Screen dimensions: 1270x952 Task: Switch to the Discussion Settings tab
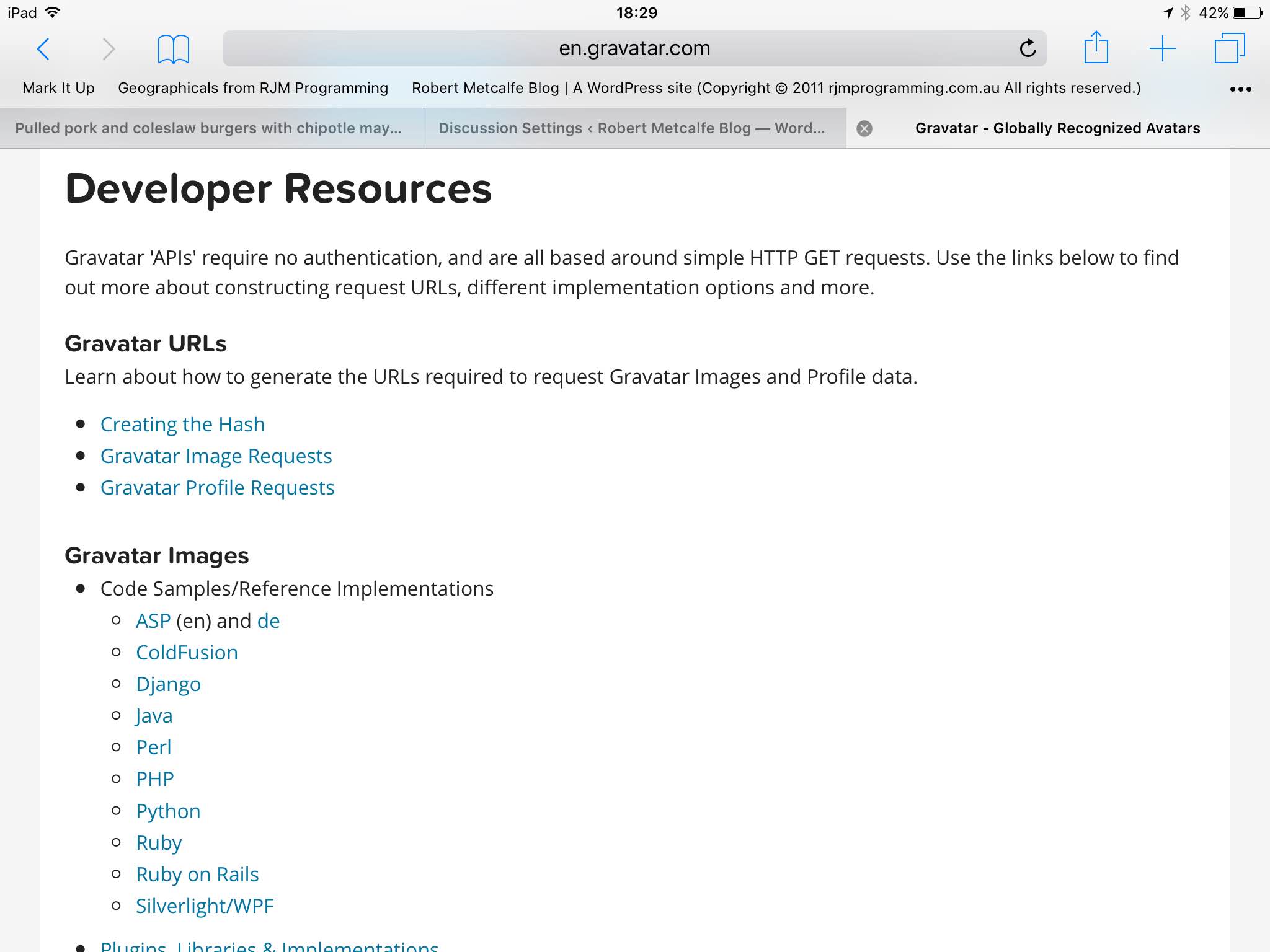pyautogui.click(x=635, y=128)
